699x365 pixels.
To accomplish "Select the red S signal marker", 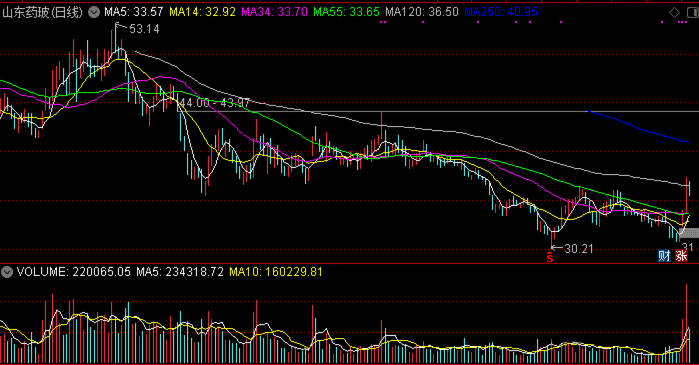I will click(x=550, y=257).
